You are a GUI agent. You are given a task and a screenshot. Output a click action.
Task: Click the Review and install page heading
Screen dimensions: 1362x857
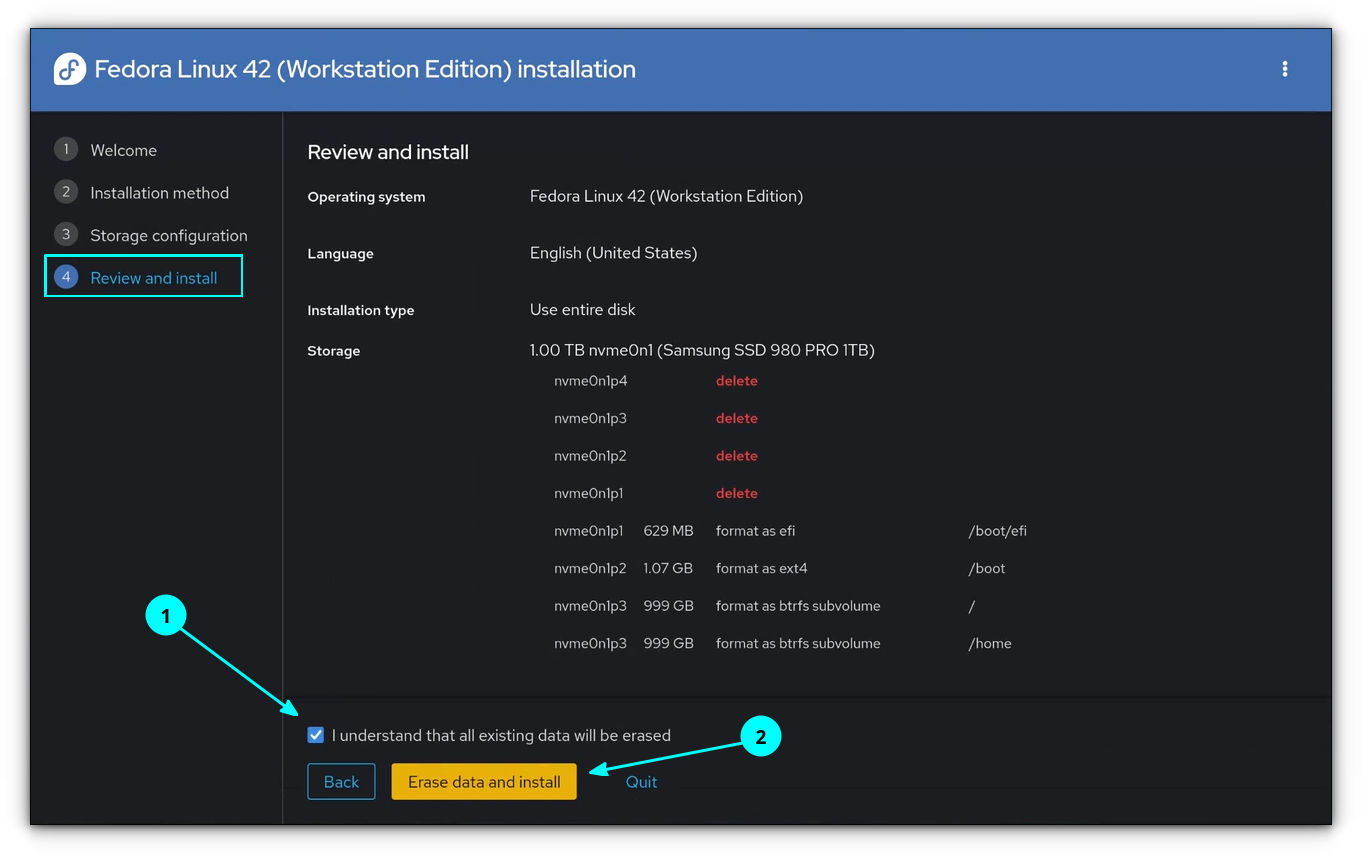click(x=388, y=152)
